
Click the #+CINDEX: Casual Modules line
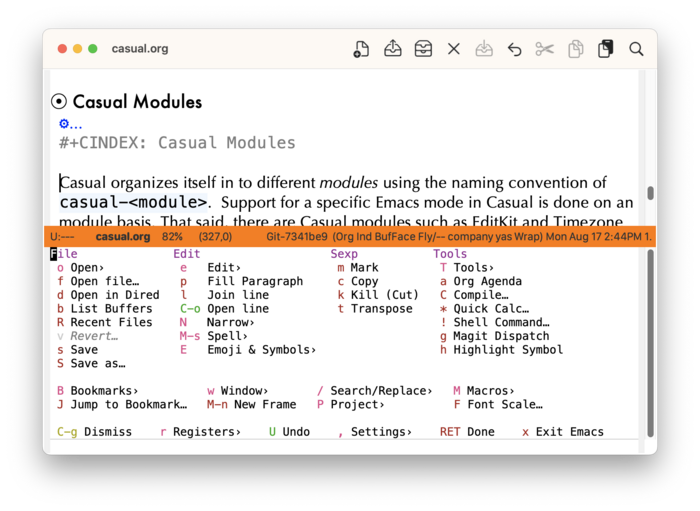(x=177, y=143)
